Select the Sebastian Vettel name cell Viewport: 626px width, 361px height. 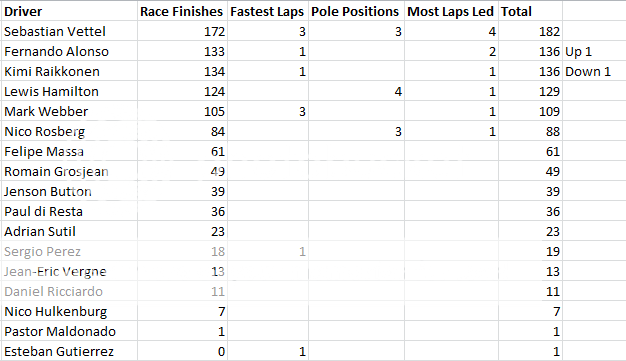pyautogui.click(x=69, y=31)
